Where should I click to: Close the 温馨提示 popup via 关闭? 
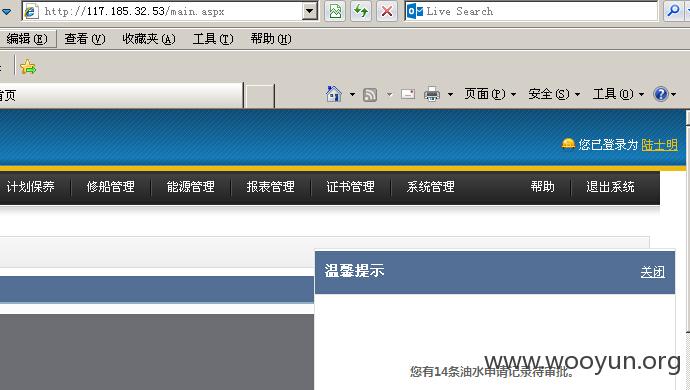point(653,272)
